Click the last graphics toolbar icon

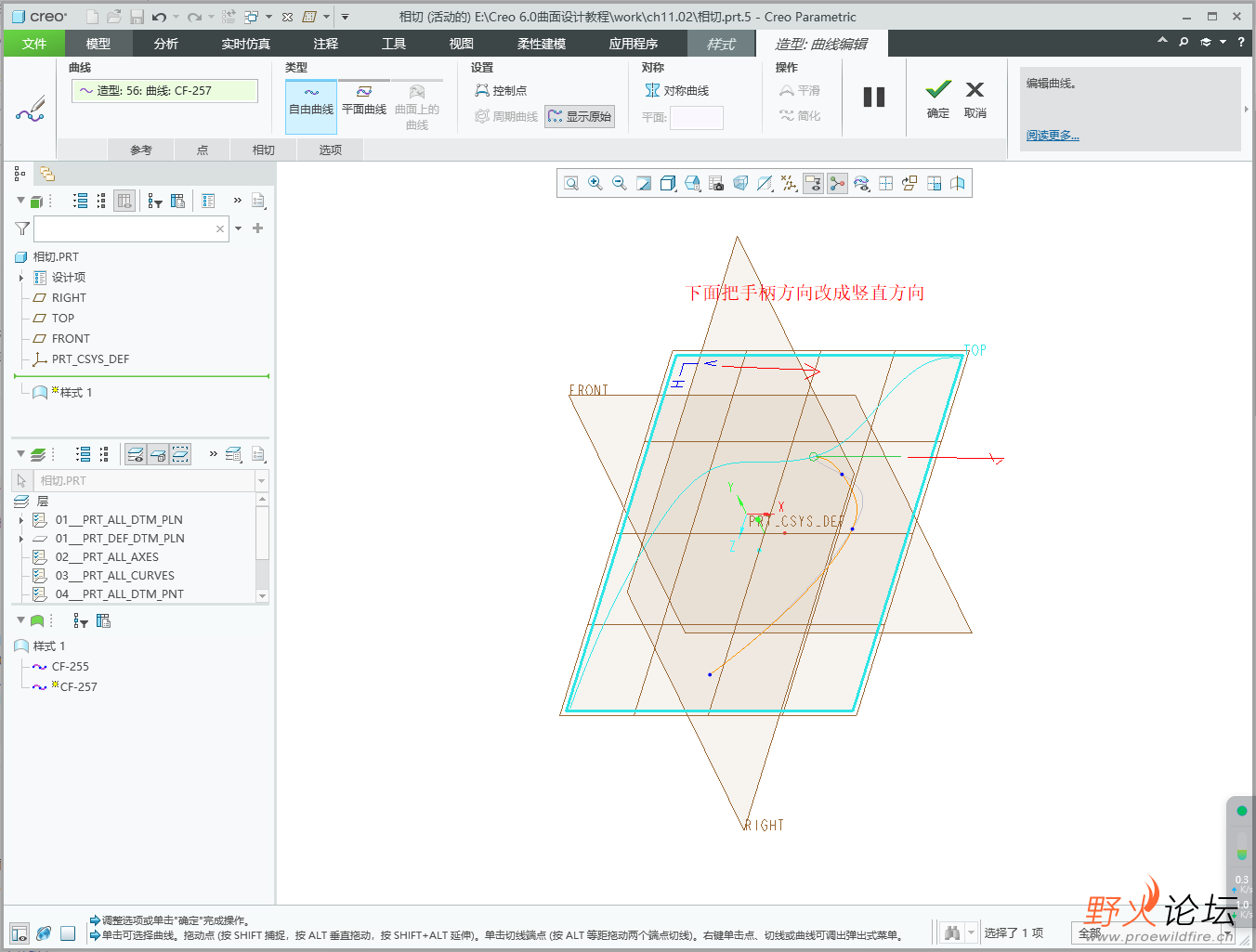pyautogui.click(x=958, y=184)
